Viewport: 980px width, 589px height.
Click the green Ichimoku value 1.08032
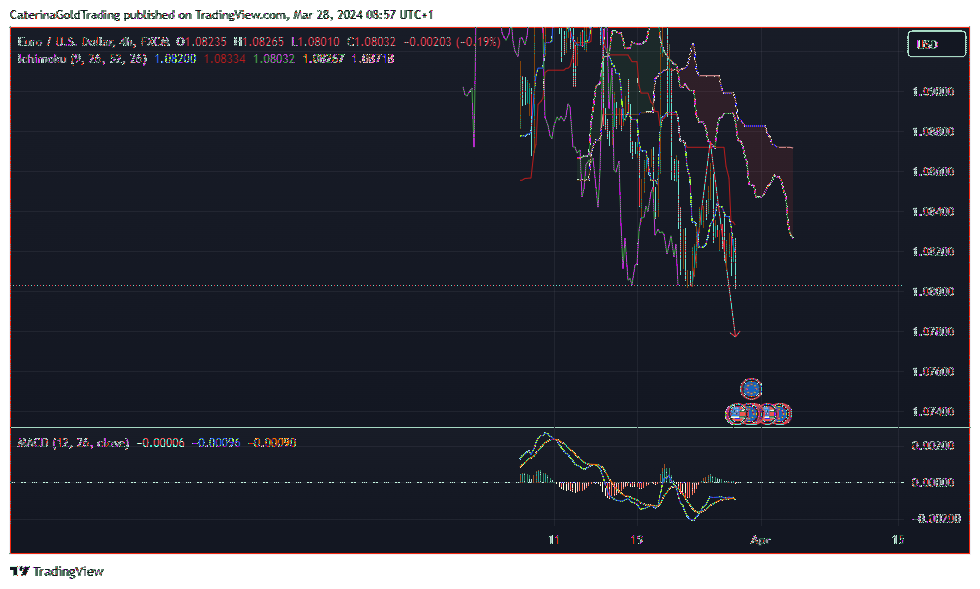click(x=274, y=59)
